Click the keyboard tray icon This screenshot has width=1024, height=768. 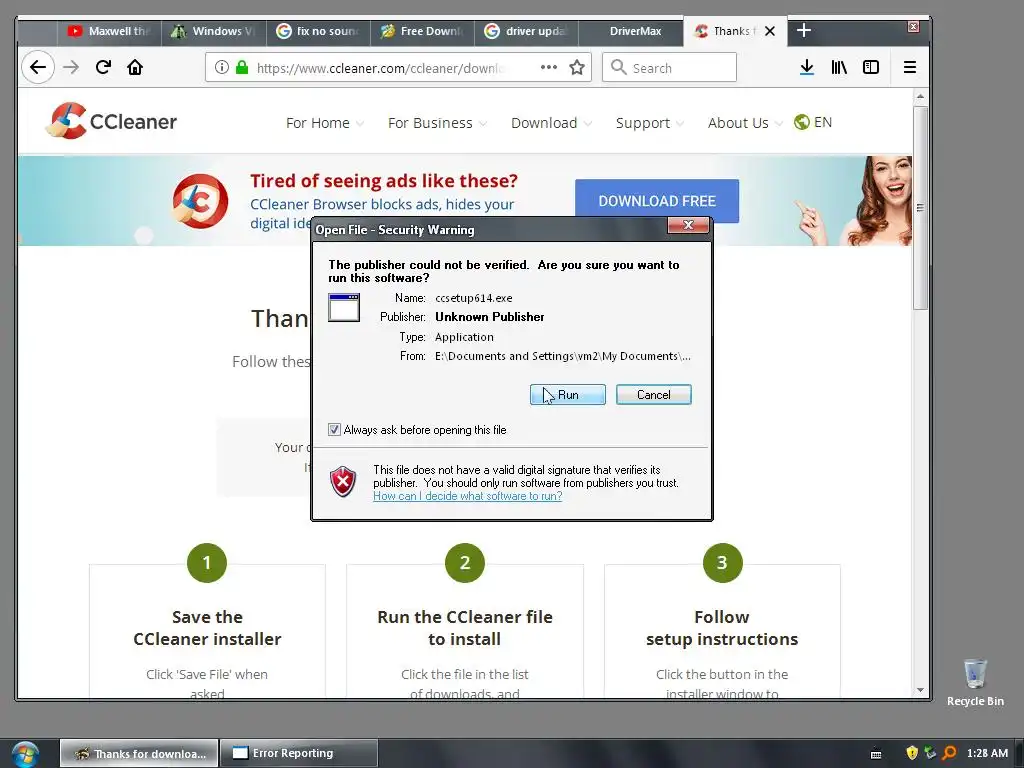coord(876,754)
